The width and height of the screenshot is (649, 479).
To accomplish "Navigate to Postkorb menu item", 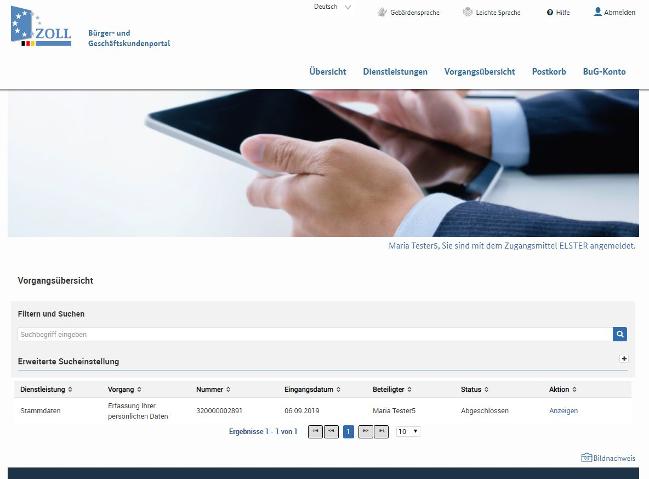I will tap(548, 72).
